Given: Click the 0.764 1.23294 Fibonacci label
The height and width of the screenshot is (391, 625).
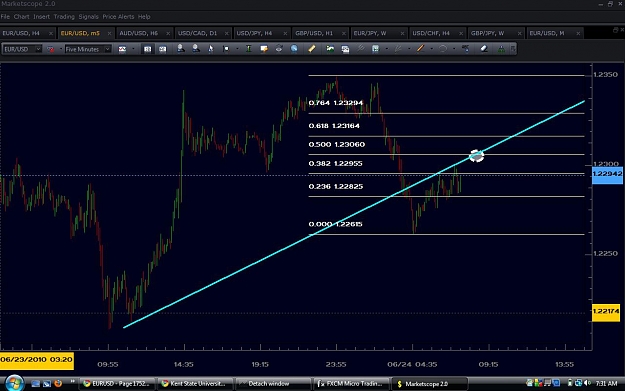Looking at the screenshot, I should 336,103.
